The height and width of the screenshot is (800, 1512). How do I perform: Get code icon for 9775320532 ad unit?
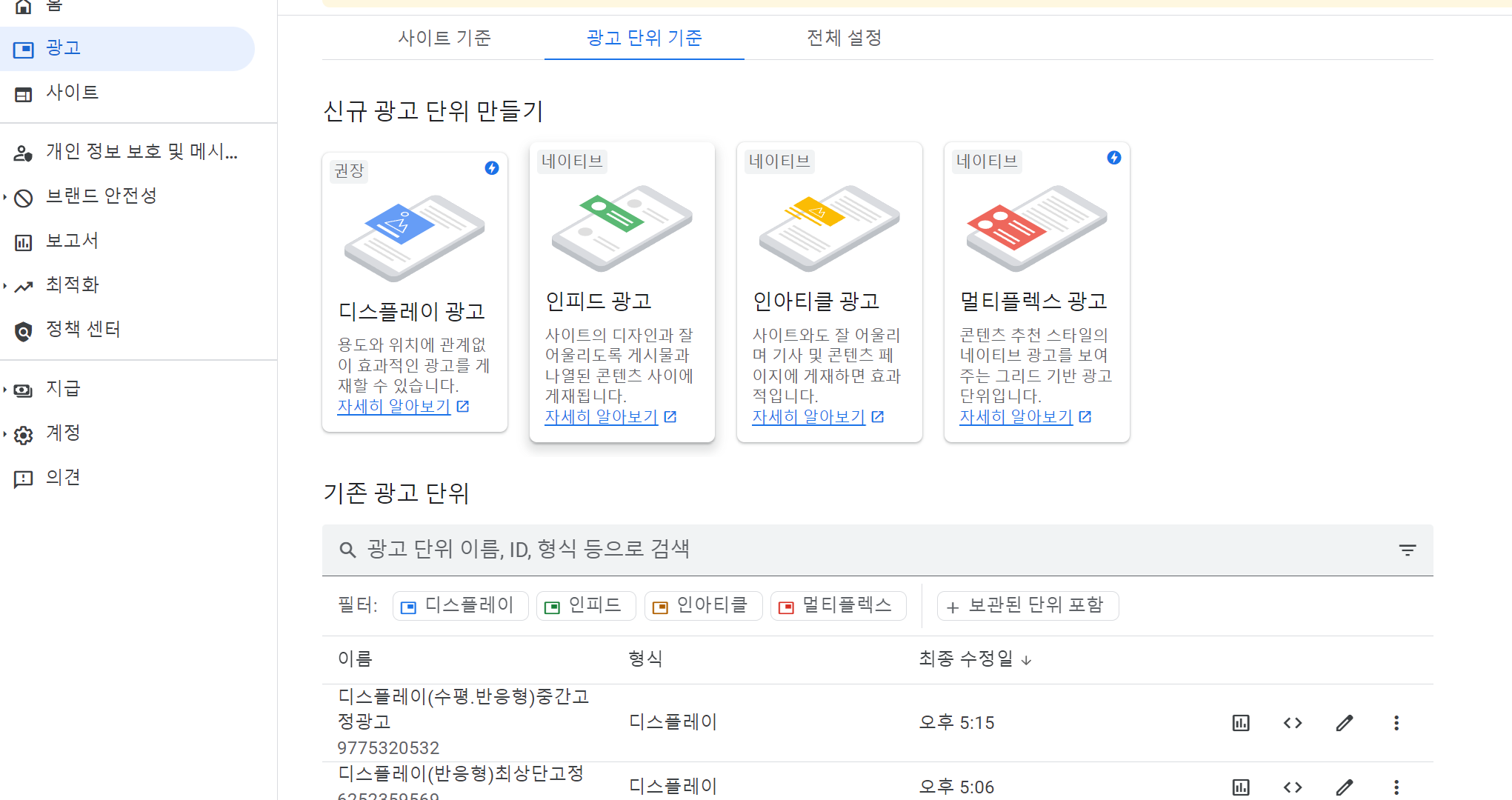(1293, 723)
